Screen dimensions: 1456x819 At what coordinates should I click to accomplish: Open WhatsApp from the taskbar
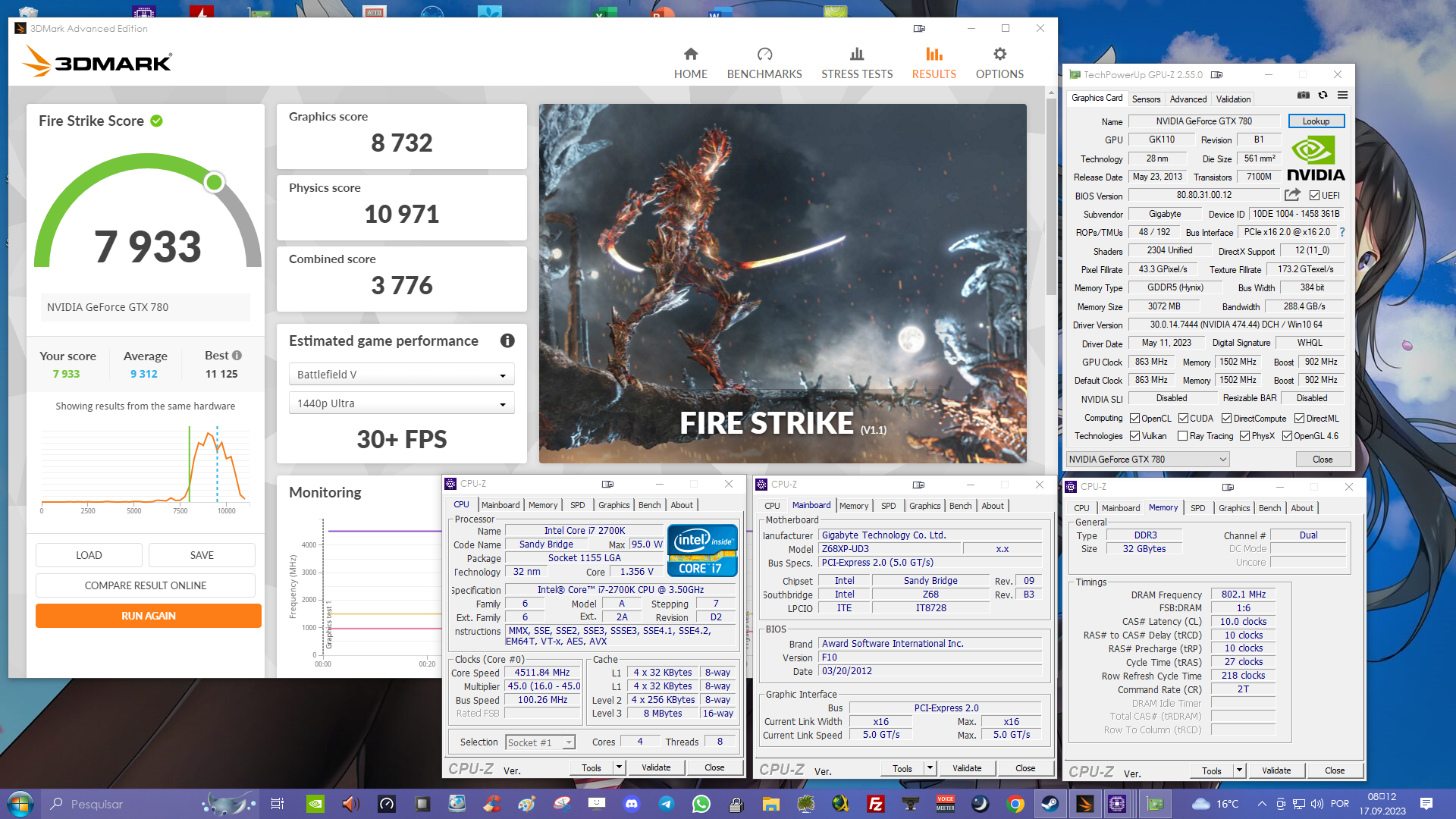click(x=701, y=804)
